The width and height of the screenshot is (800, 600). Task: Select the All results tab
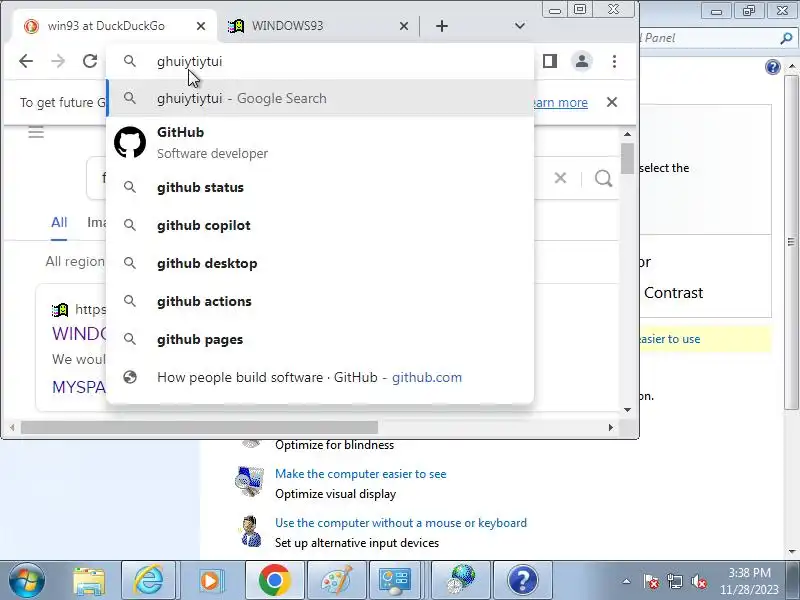(59, 222)
